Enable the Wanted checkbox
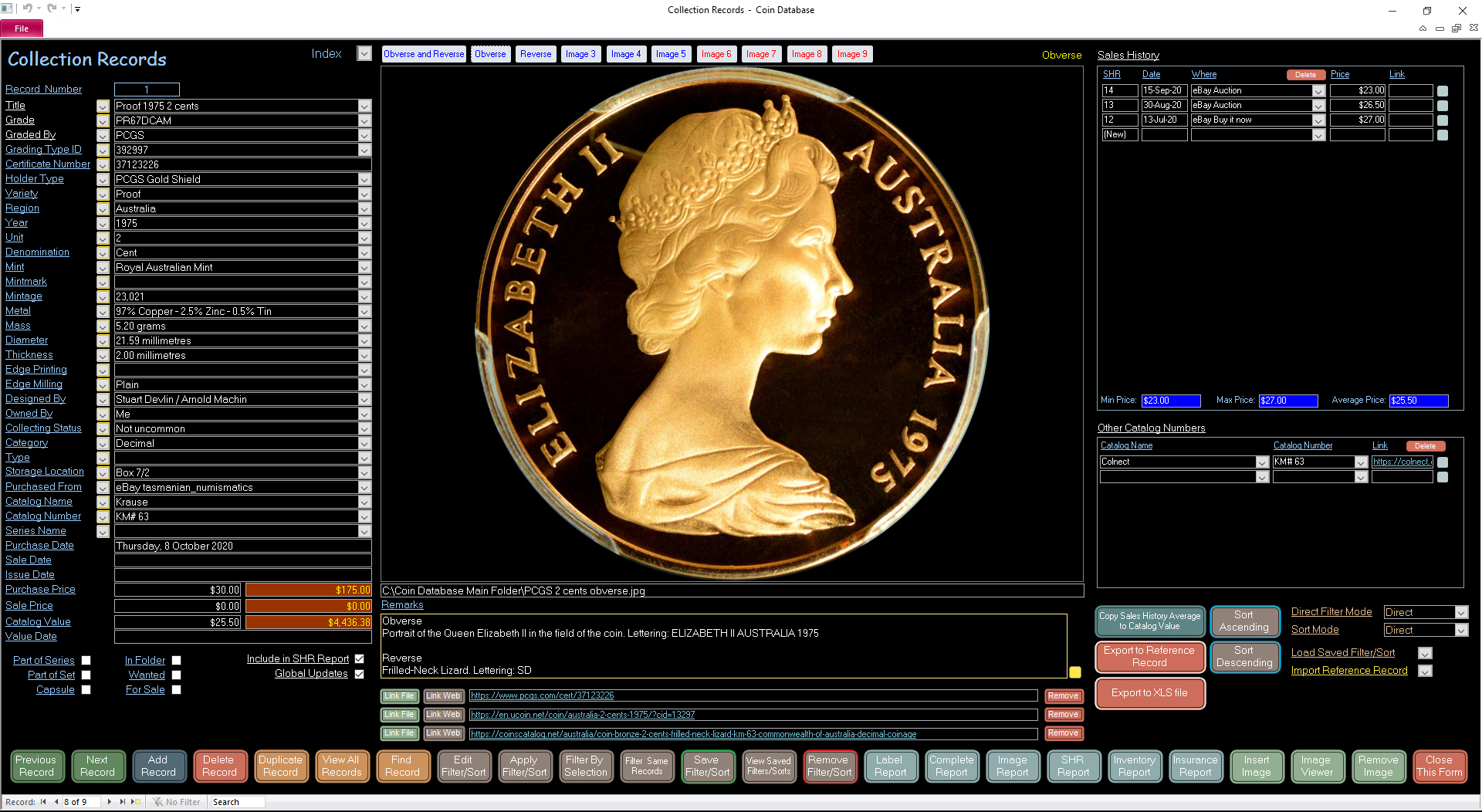This screenshot has width=1482, height=812. click(176, 675)
